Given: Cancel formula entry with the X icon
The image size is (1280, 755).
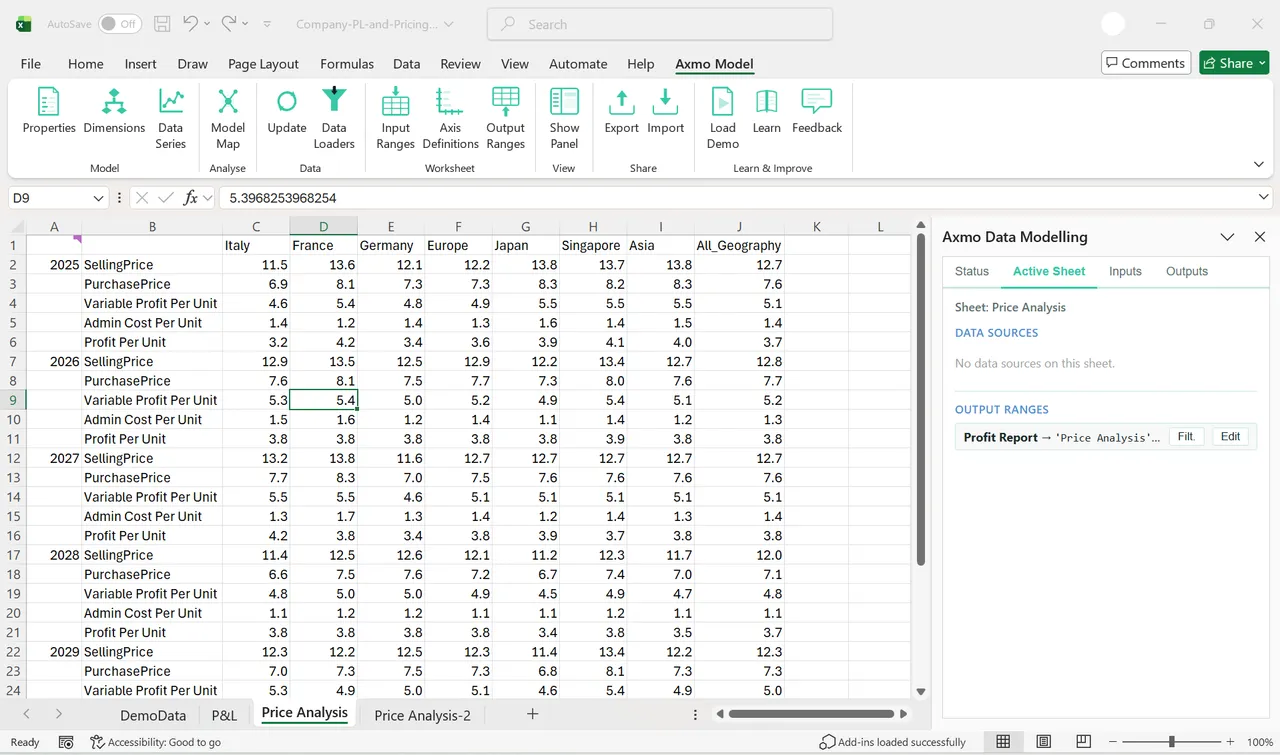Looking at the screenshot, I should [x=142, y=198].
